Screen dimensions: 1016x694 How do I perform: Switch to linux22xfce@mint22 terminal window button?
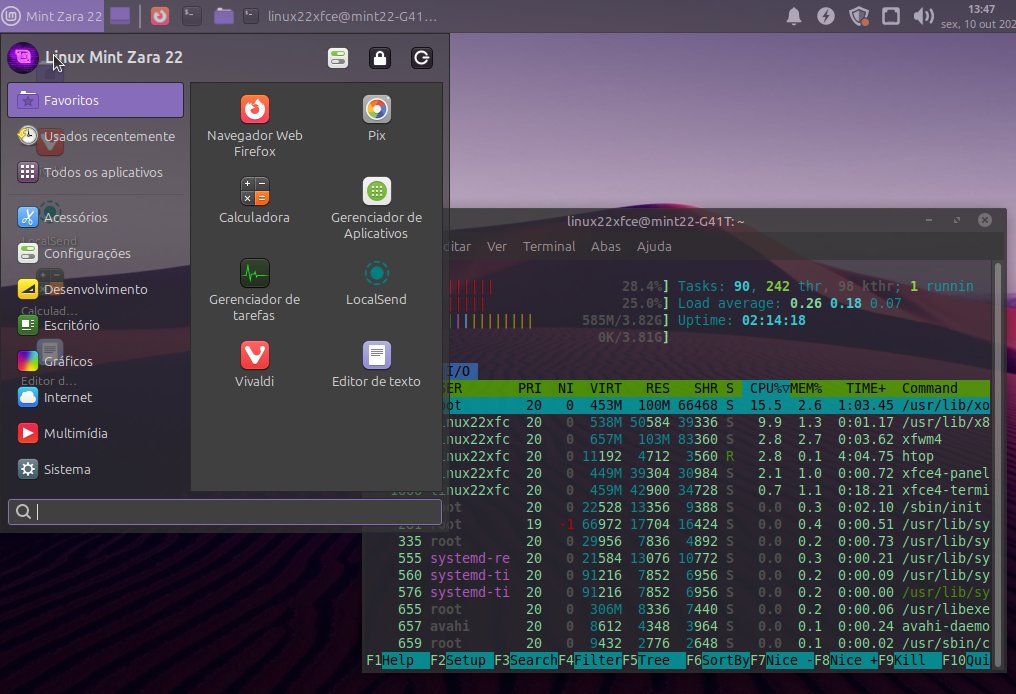[x=341, y=16]
